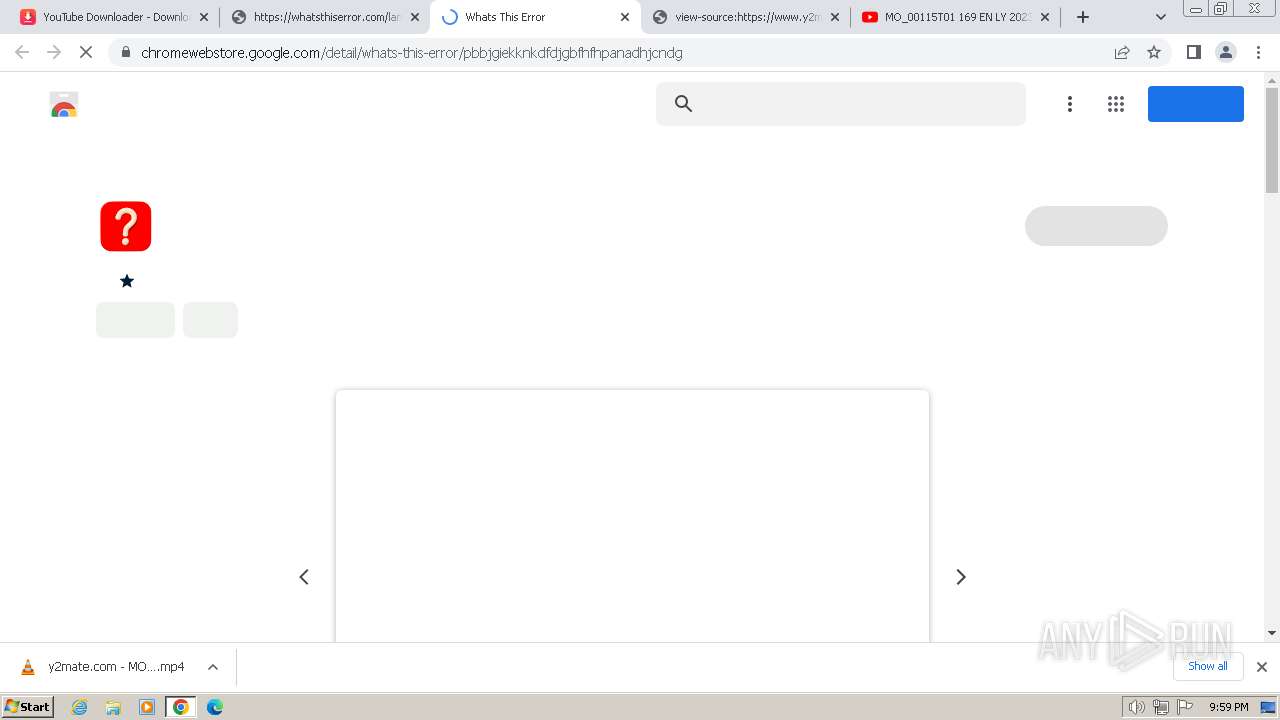This screenshot has width=1280, height=720.
Task: Close the whatsthiserror.com tab
Action: (415, 17)
